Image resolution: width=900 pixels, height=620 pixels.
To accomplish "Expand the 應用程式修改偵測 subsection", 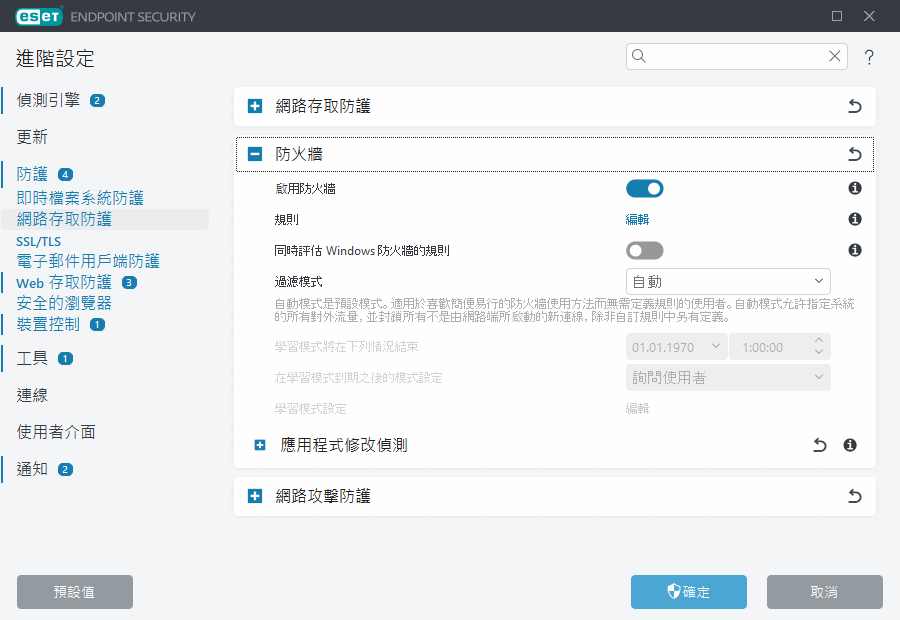I will [260, 445].
